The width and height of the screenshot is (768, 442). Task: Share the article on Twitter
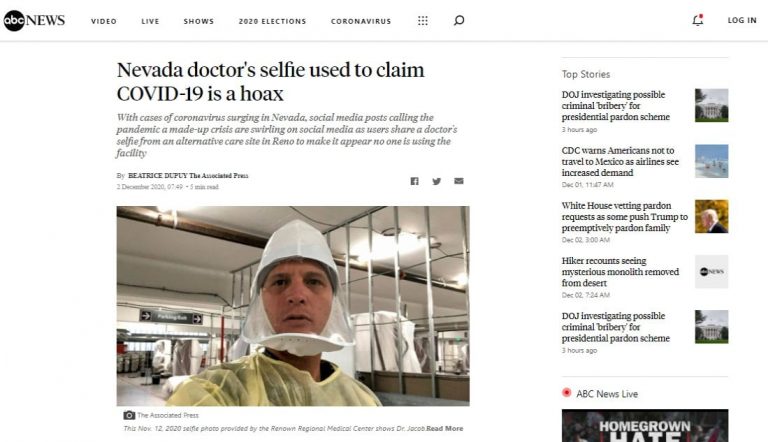[436, 181]
